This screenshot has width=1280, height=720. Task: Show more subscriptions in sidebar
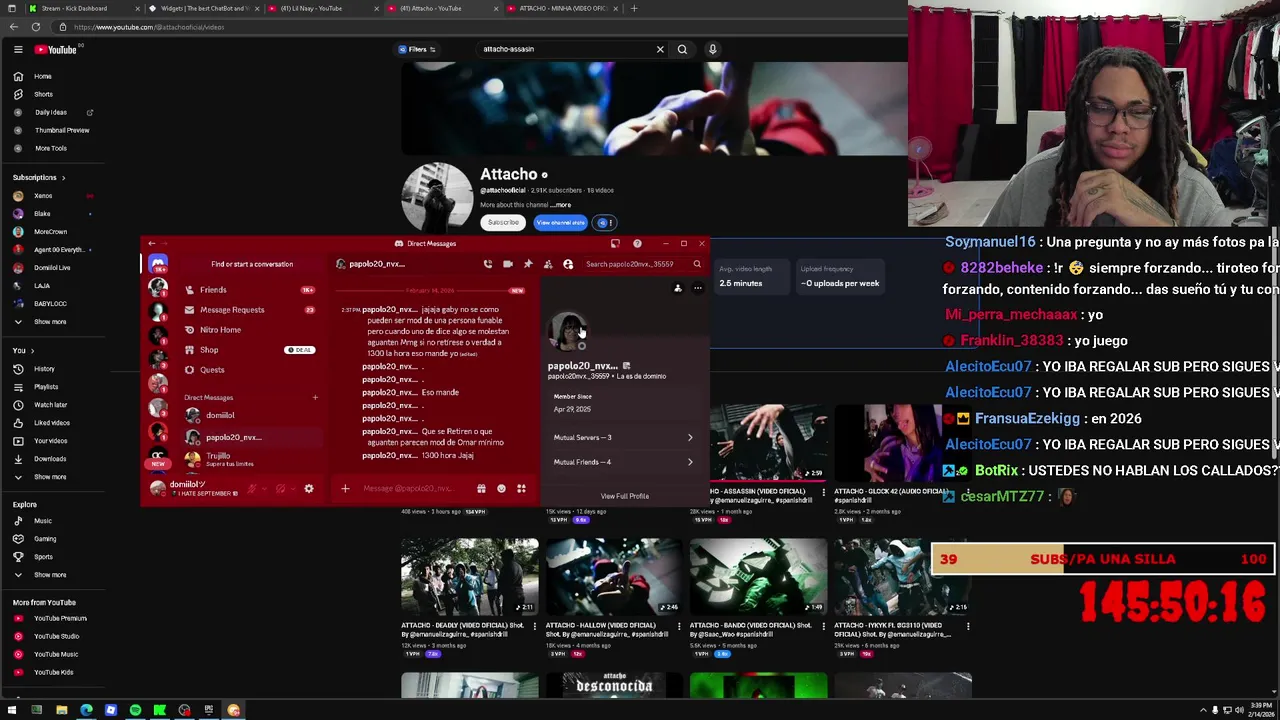pyautogui.click(x=55, y=322)
